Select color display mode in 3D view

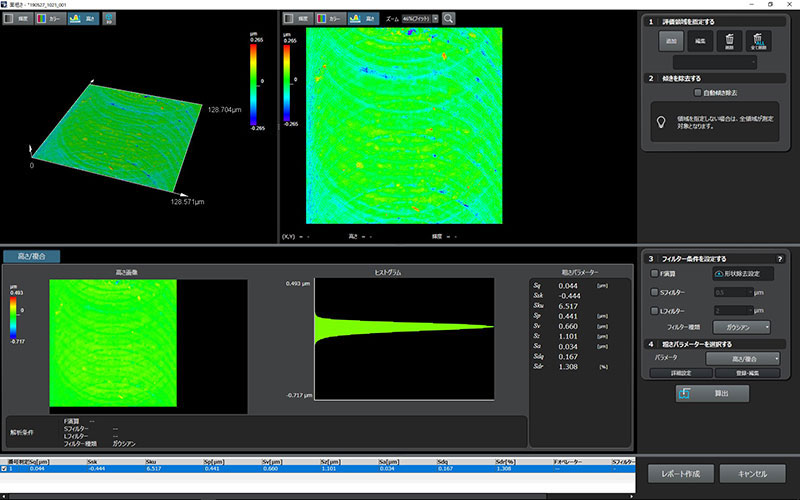(x=49, y=18)
